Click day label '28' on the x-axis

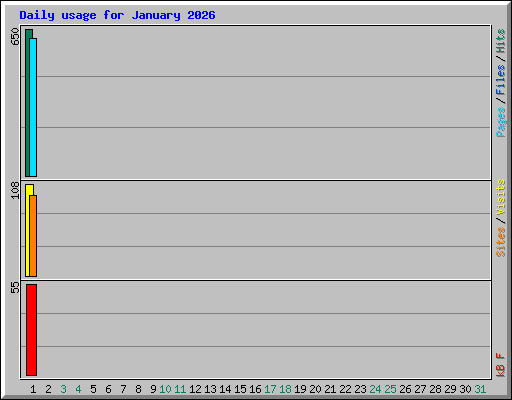click(x=435, y=389)
